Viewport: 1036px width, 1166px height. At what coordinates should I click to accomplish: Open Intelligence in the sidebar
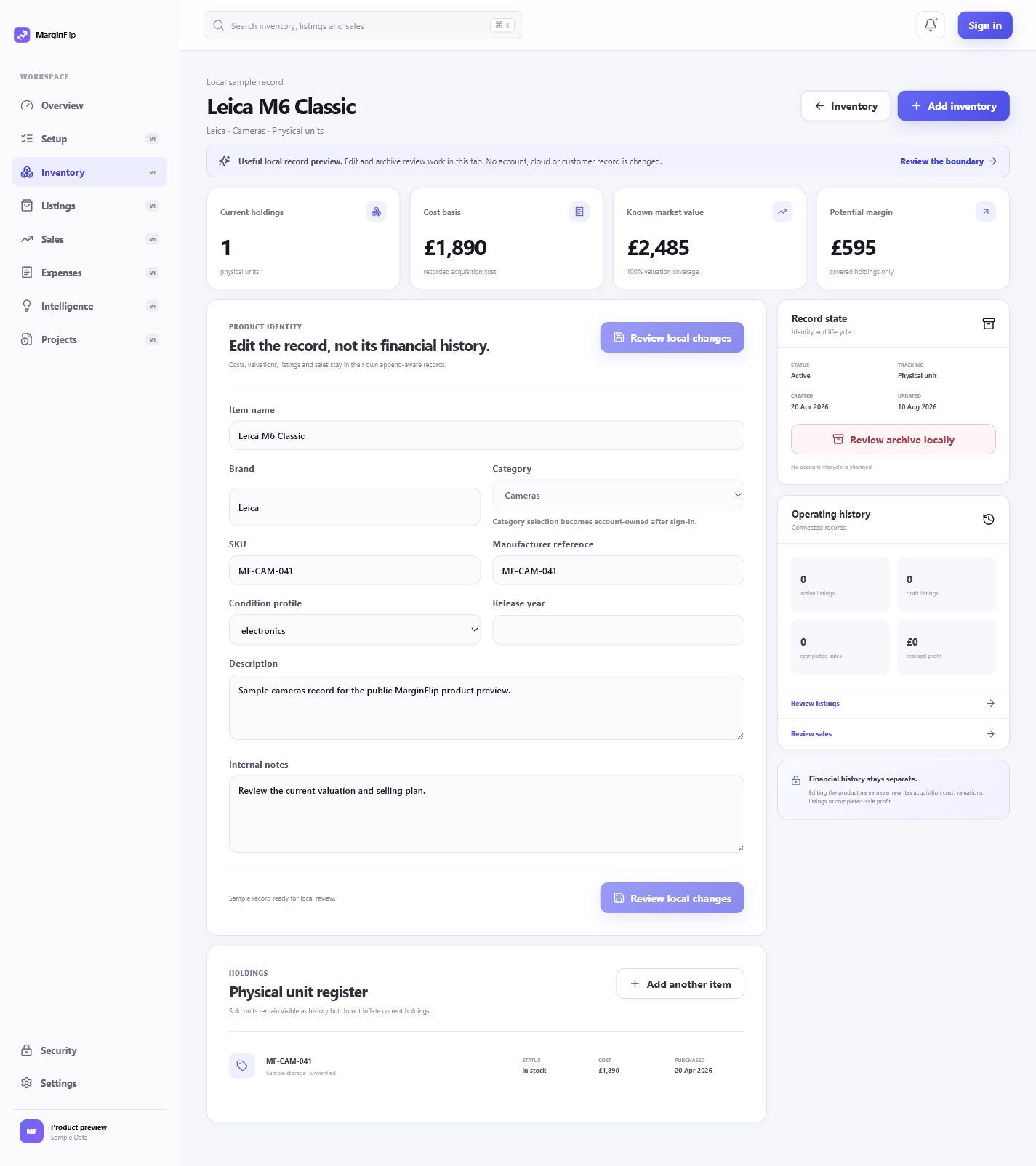click(89, 306)
